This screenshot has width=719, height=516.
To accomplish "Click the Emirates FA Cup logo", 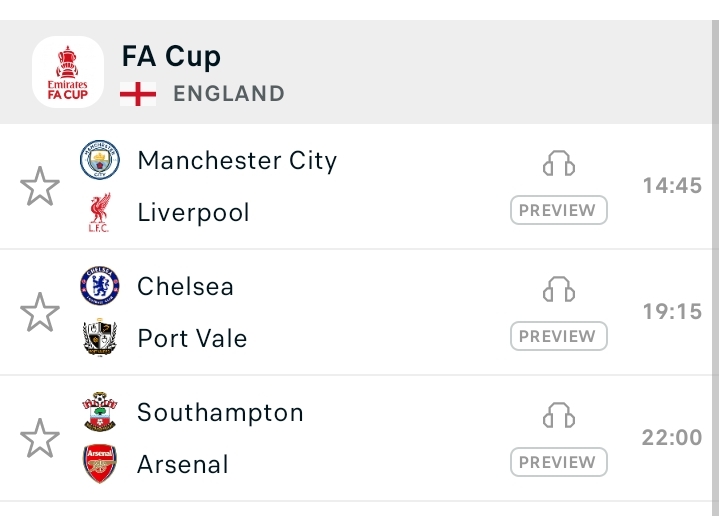I will pos(68,72).
